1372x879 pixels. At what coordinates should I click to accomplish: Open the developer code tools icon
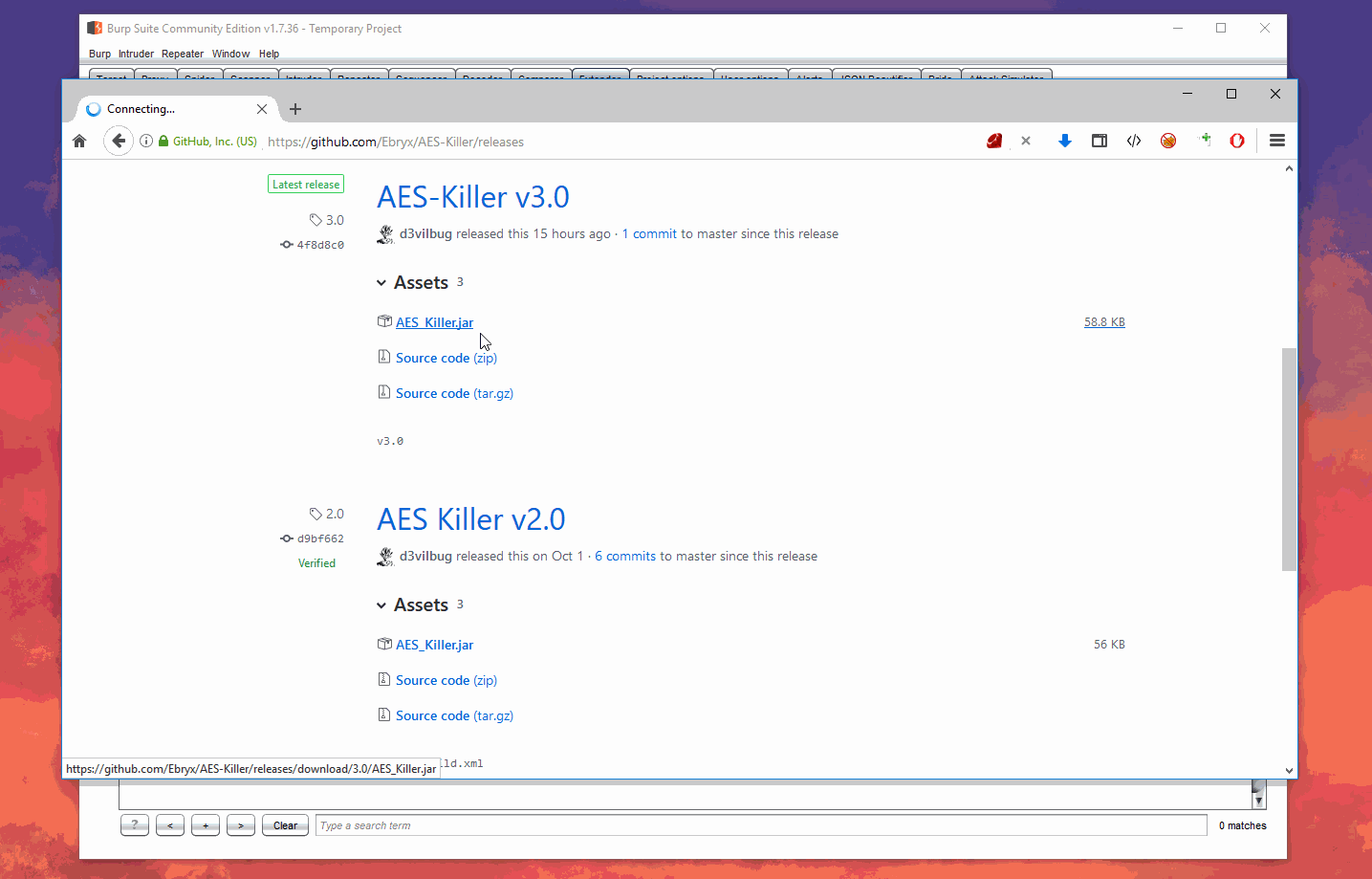1134,141
